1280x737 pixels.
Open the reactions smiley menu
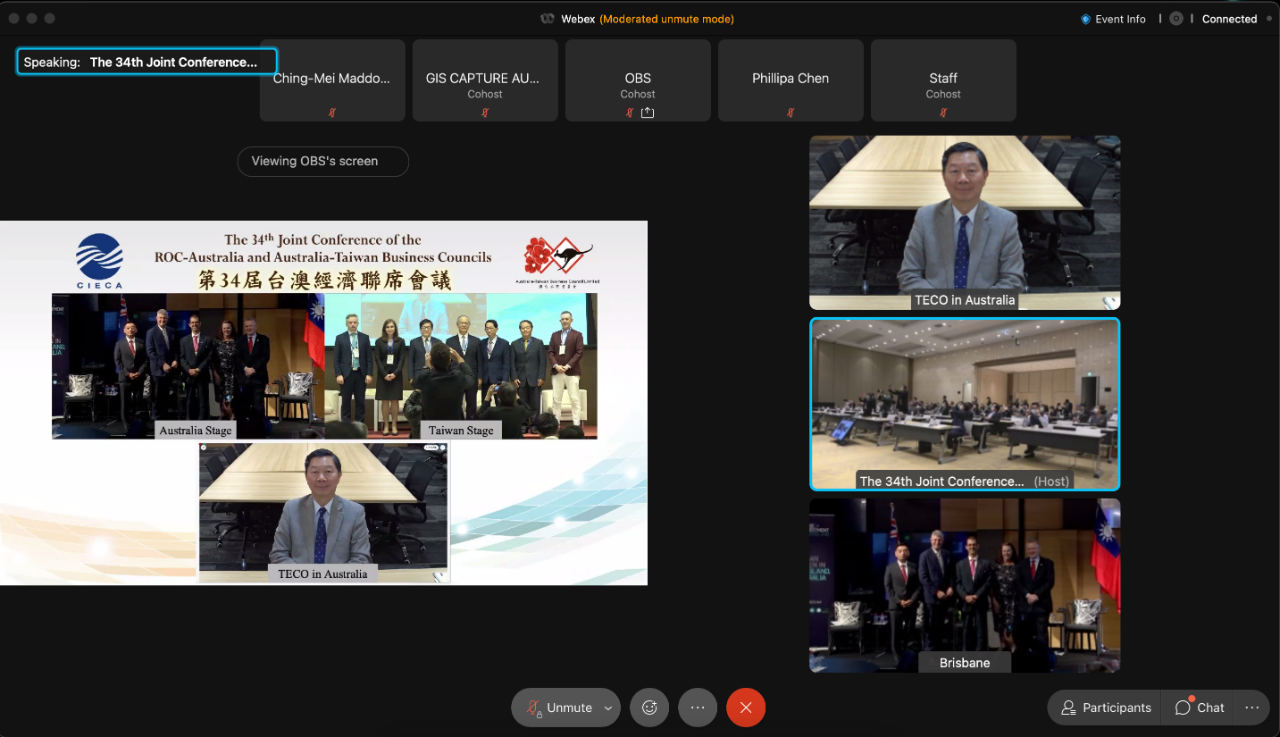(x=649, y=708)
